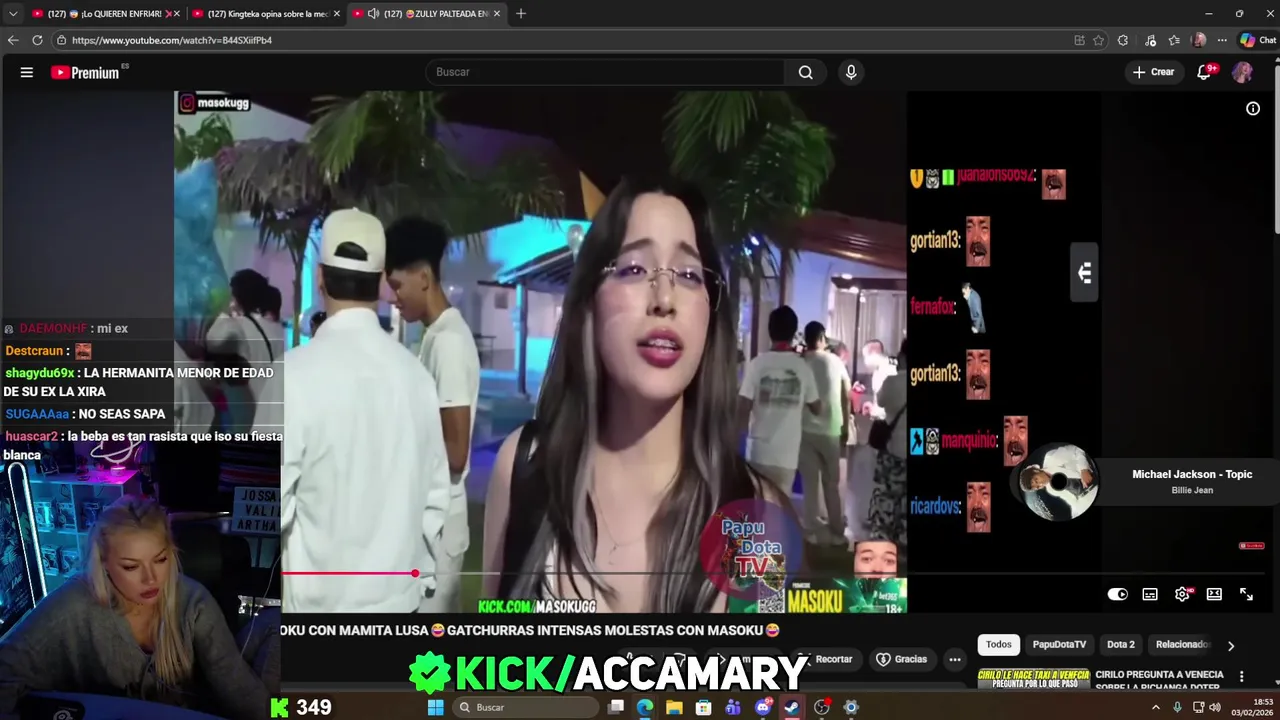1280x720 pixels.
Task: Open the player settings gear
Action: (x=1182, y=594)
